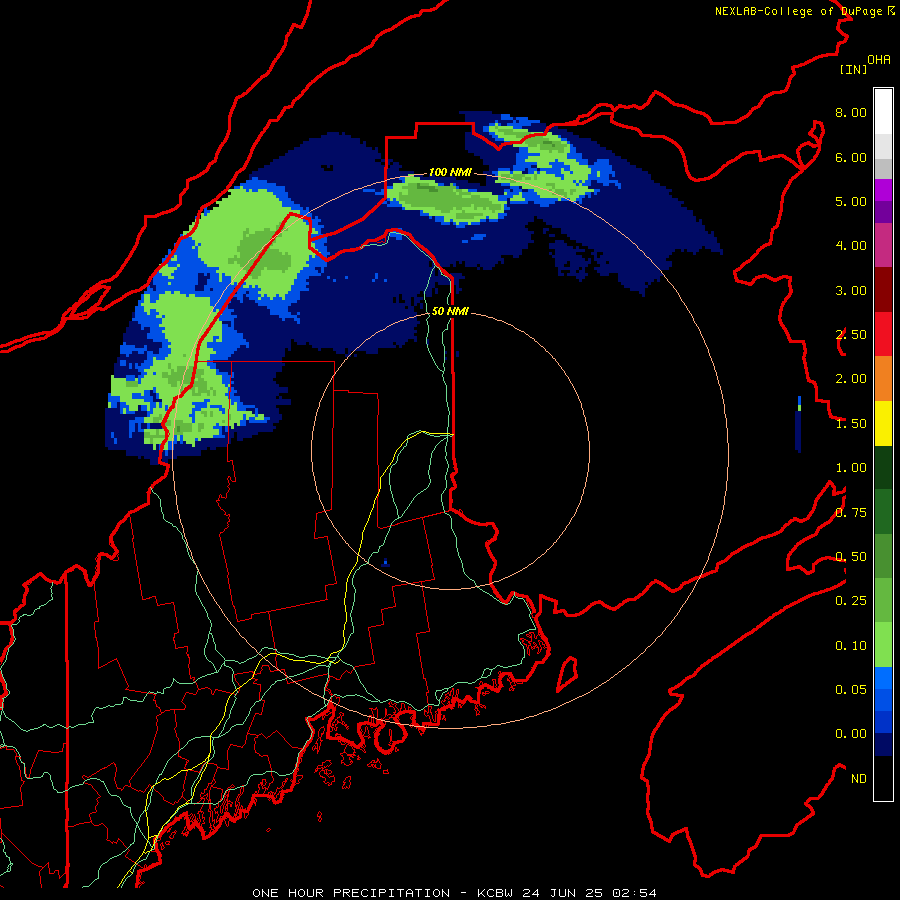
Task: Click the One Hour Precipitation KCBW caption
Action: click(x=454, y=893)
